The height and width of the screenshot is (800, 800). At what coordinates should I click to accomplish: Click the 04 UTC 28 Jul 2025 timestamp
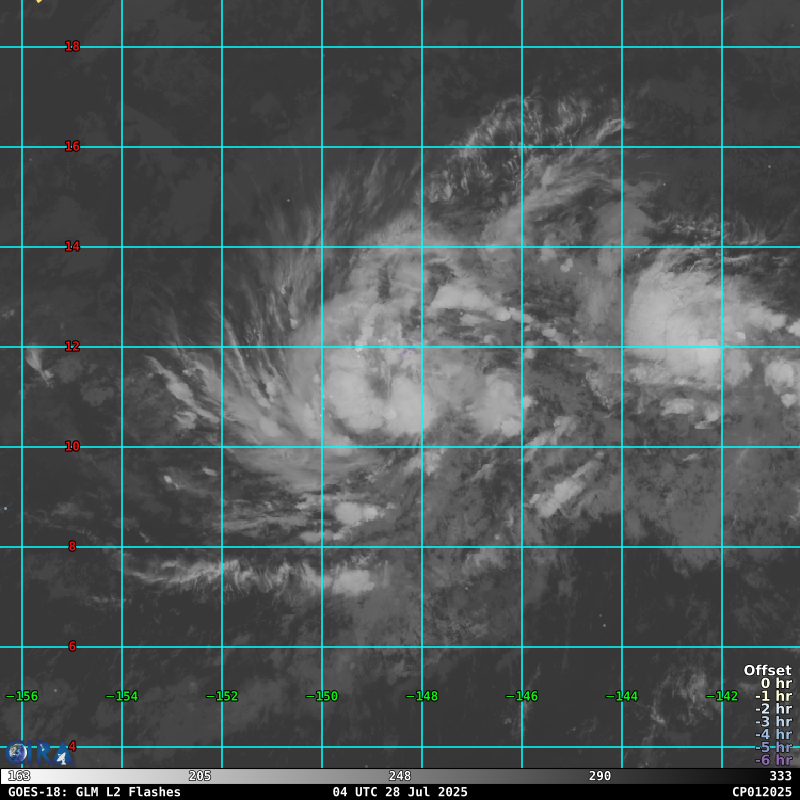click(x=400, y=792)
